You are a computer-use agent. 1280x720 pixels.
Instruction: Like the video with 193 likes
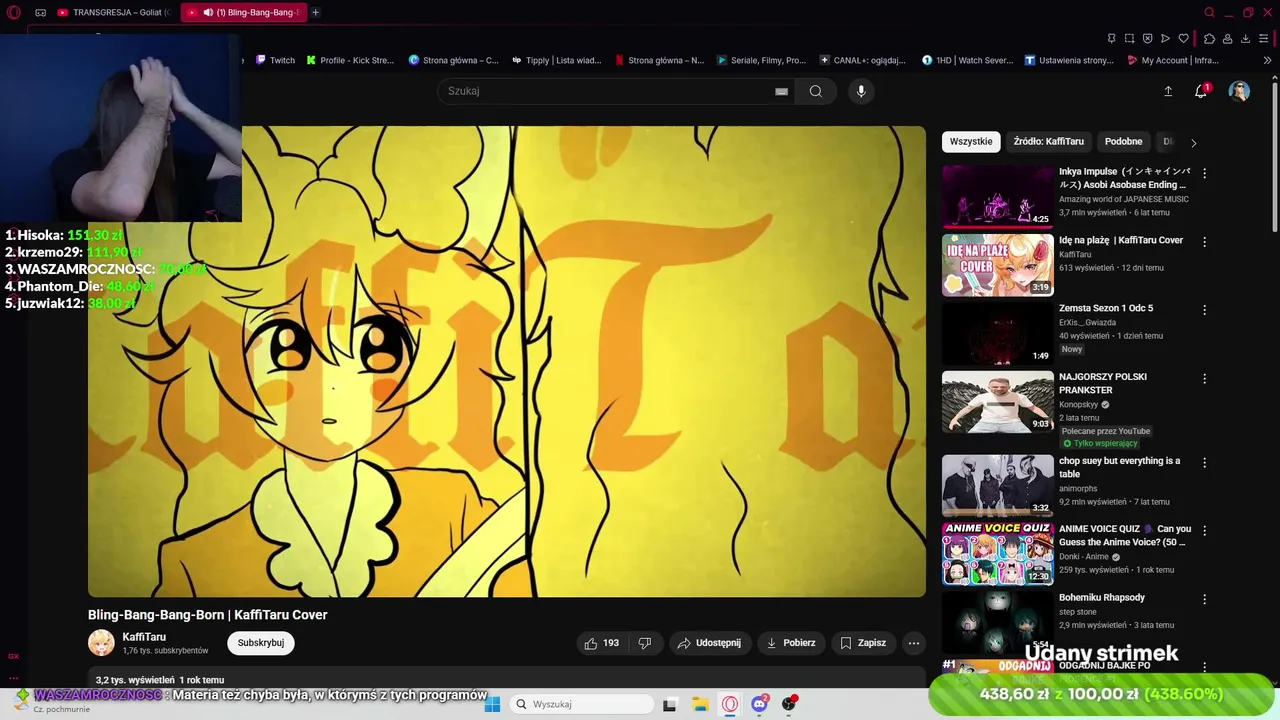tap(602, 643)
